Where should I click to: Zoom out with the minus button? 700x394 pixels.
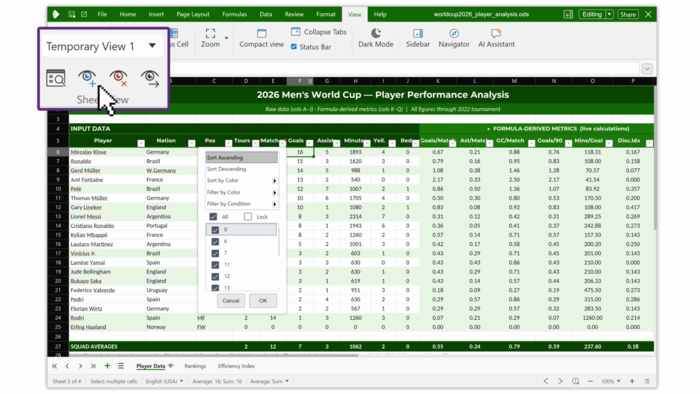click(x=591, y=381)
